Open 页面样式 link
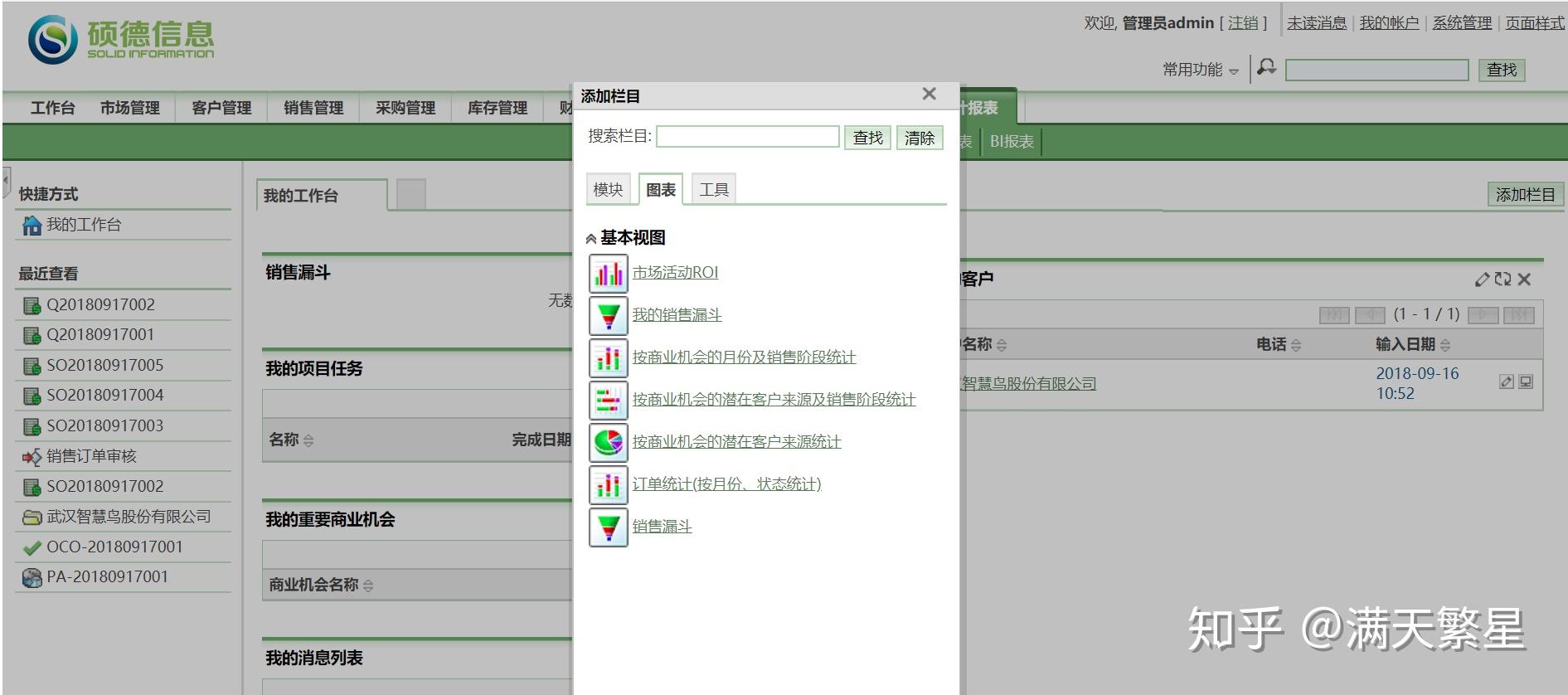 [1535, 23]
